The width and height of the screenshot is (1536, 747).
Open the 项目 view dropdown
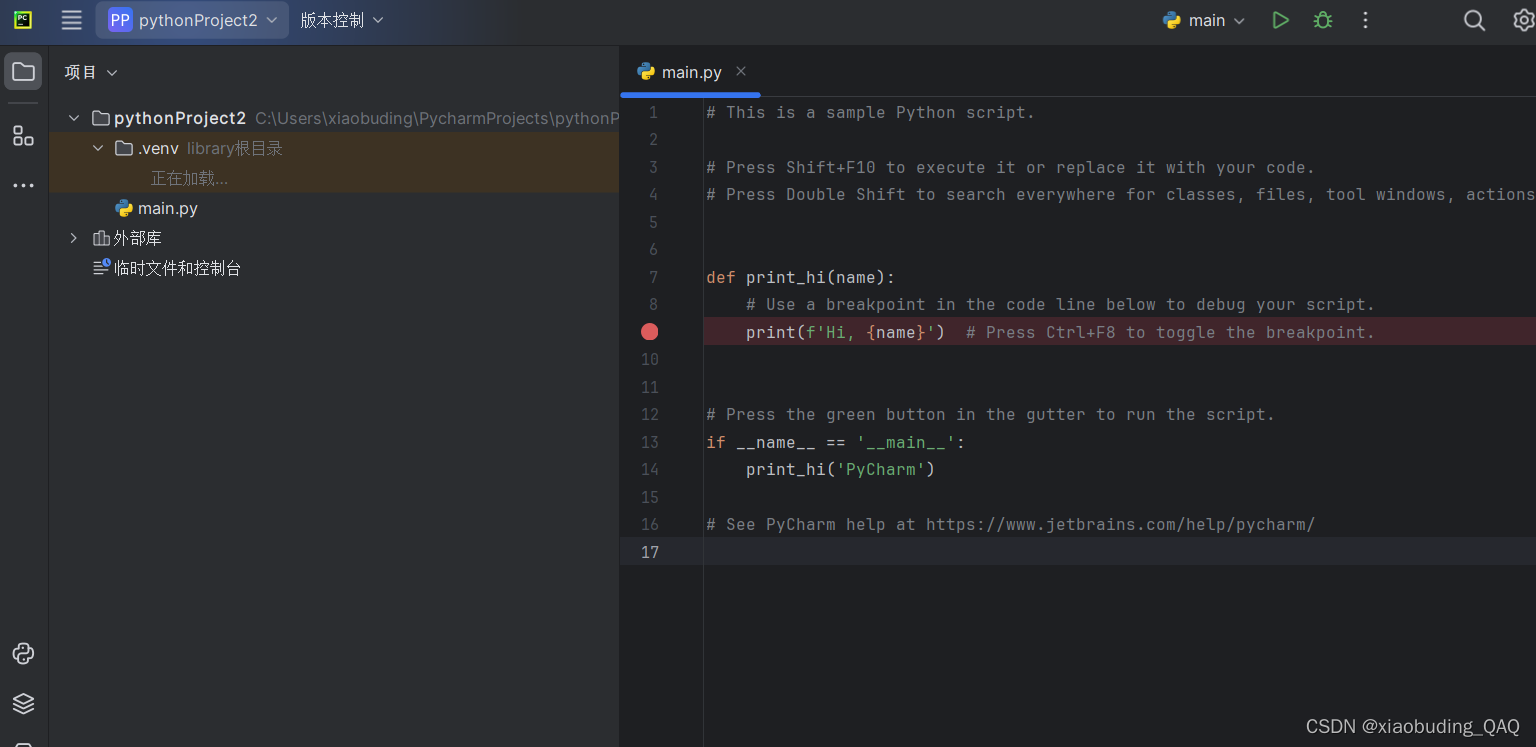[91, 72]
